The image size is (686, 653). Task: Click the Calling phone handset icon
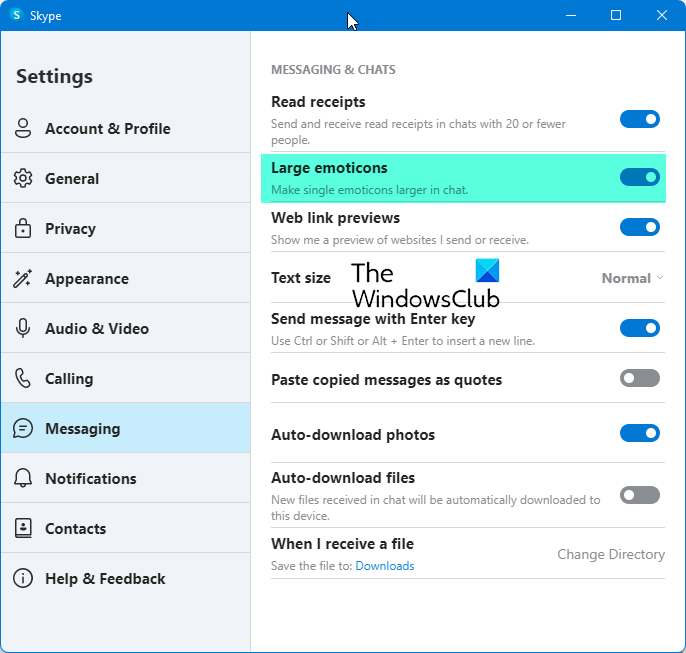tap(23, 378)
